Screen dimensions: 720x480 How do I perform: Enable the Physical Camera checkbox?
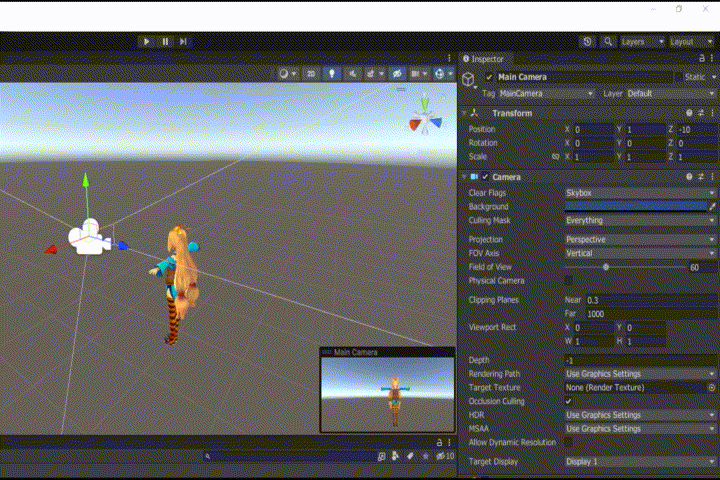[568, 281]
